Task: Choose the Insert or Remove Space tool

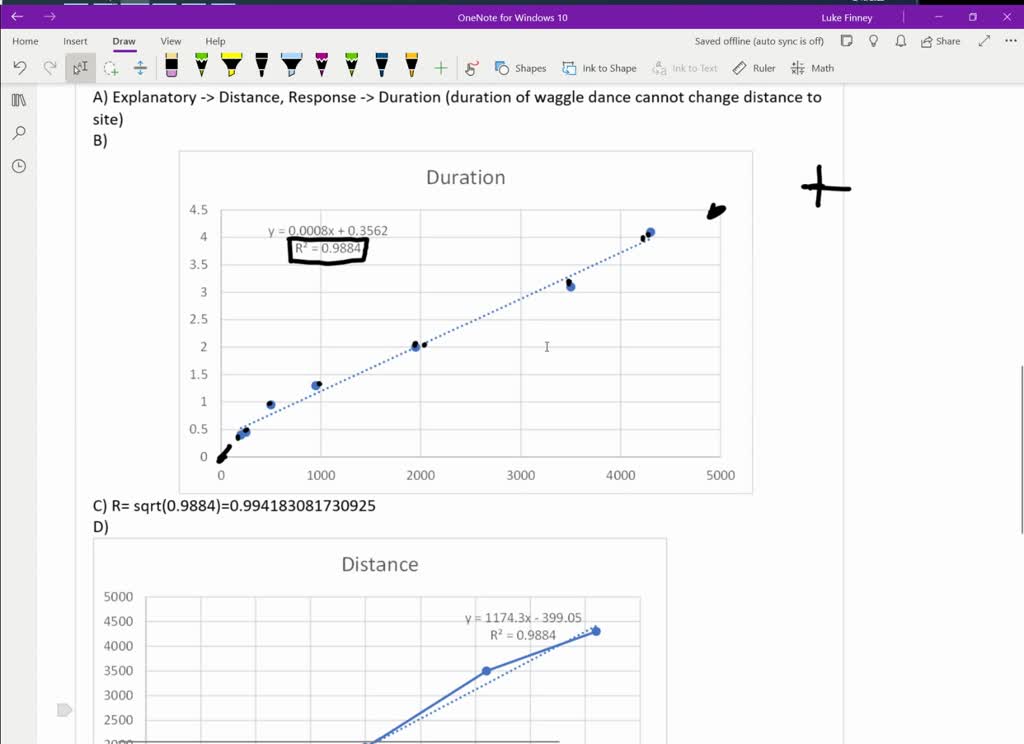Action: tap(140, 68)
